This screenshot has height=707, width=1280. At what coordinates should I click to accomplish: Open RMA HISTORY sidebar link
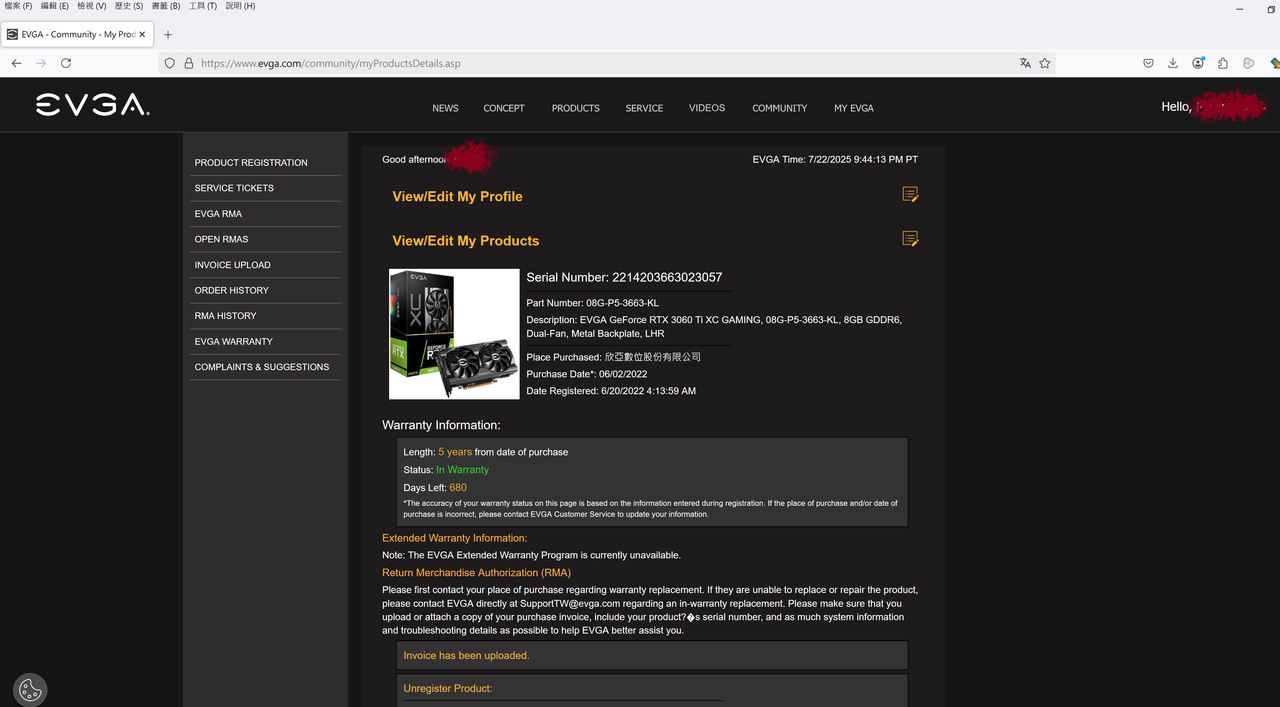225,316
